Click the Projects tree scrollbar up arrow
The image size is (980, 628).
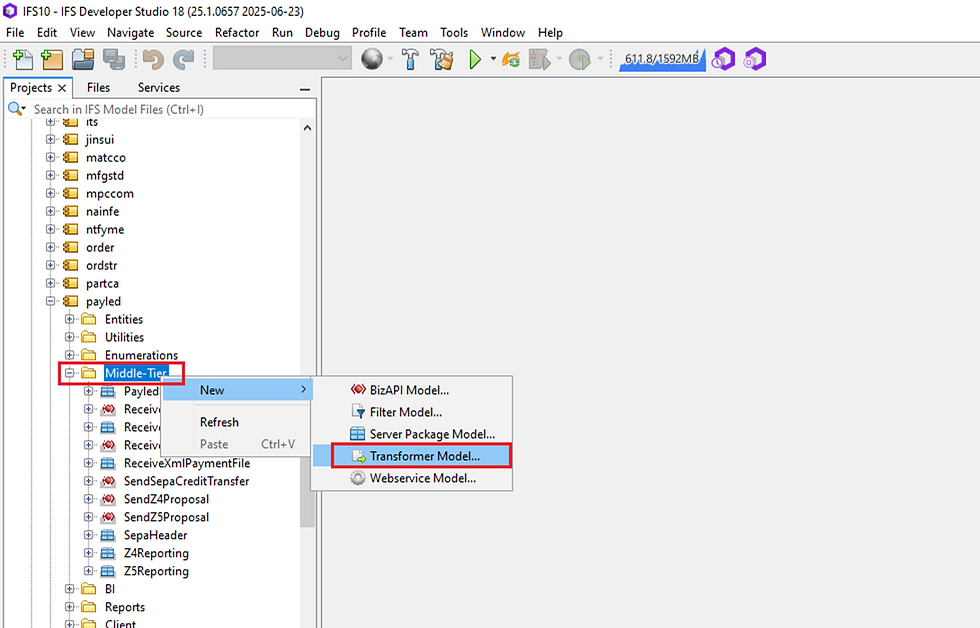[308, 128]
